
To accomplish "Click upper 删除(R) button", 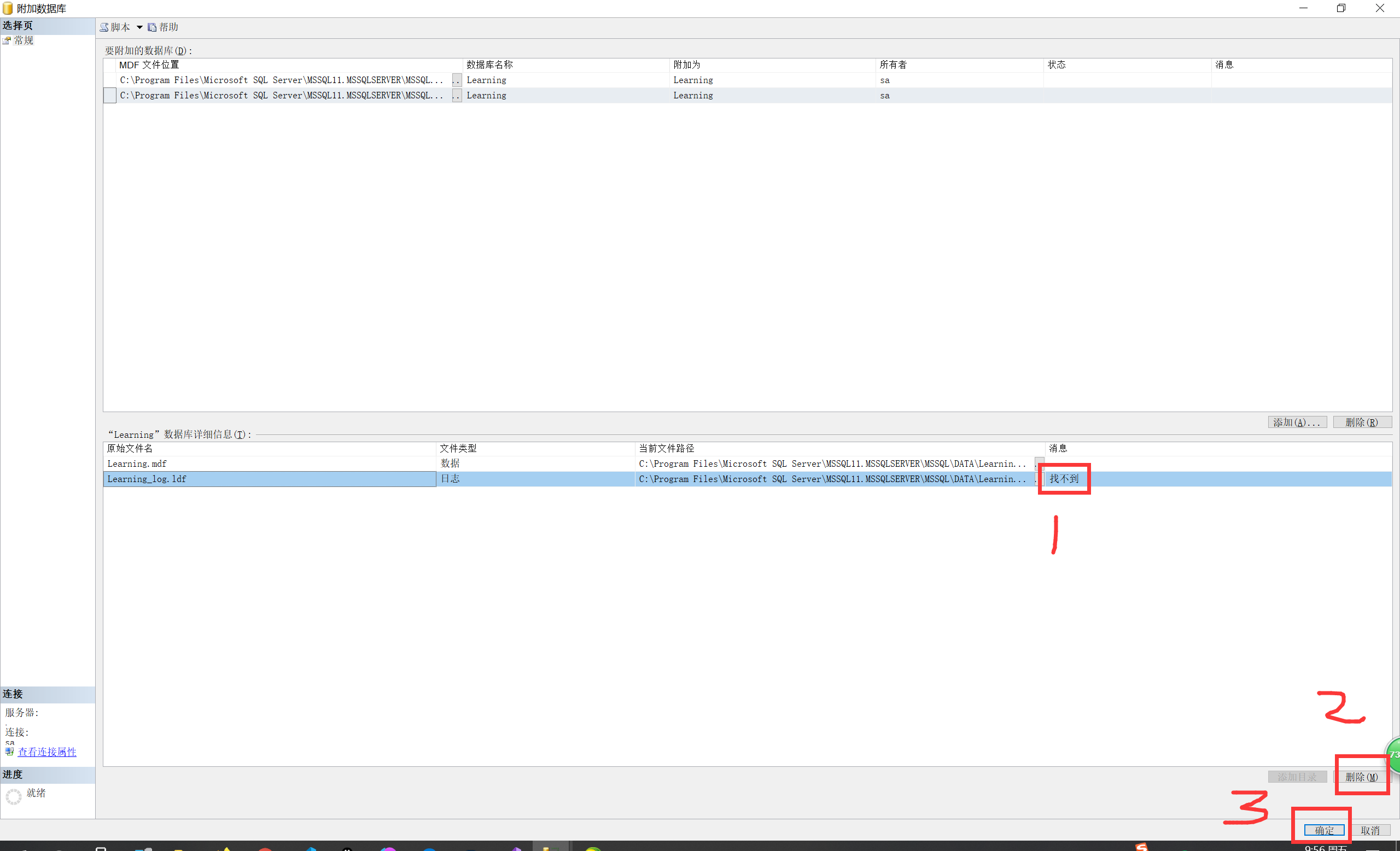I will (x=1362, y=422).
